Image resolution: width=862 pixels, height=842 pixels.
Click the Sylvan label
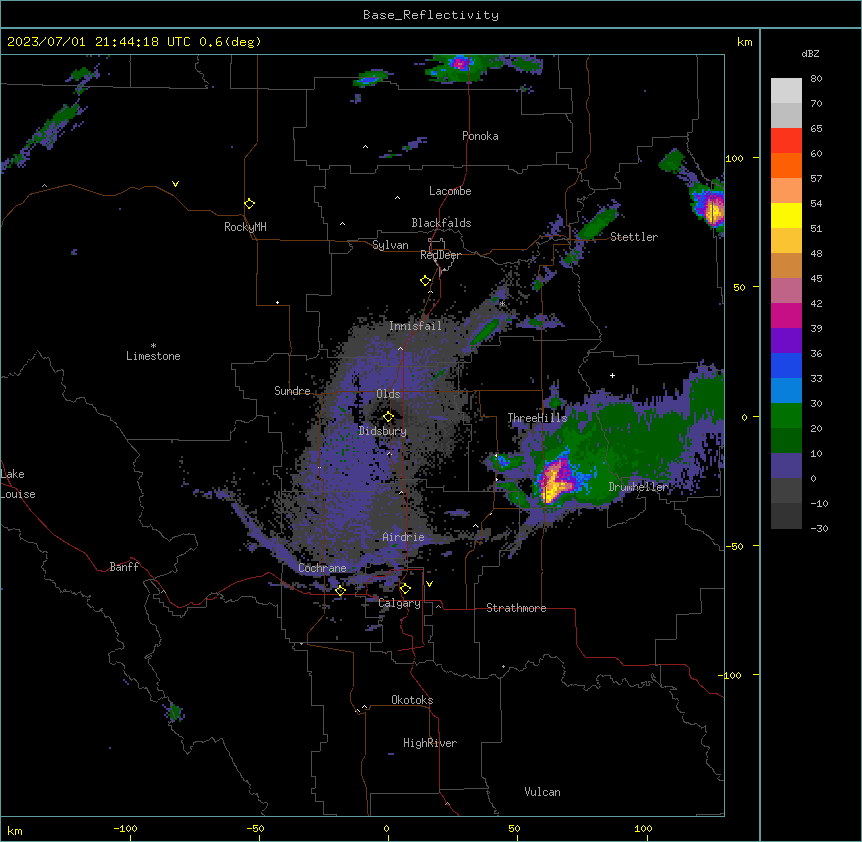pyautogui.click(x=390, y=245)
